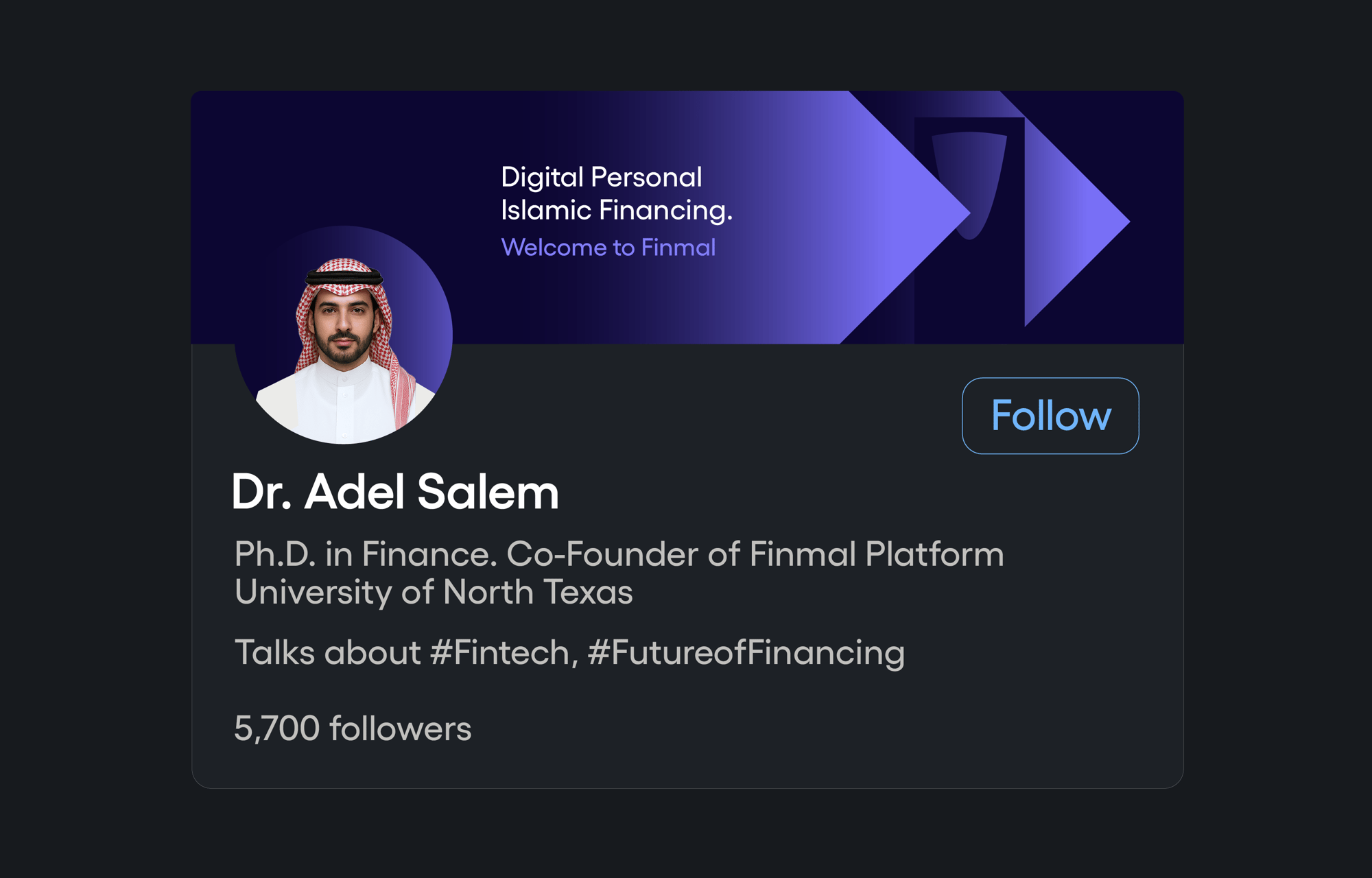Expand the Talks about topics list
Screen dimensions: 1372x878
coord(569,653)
